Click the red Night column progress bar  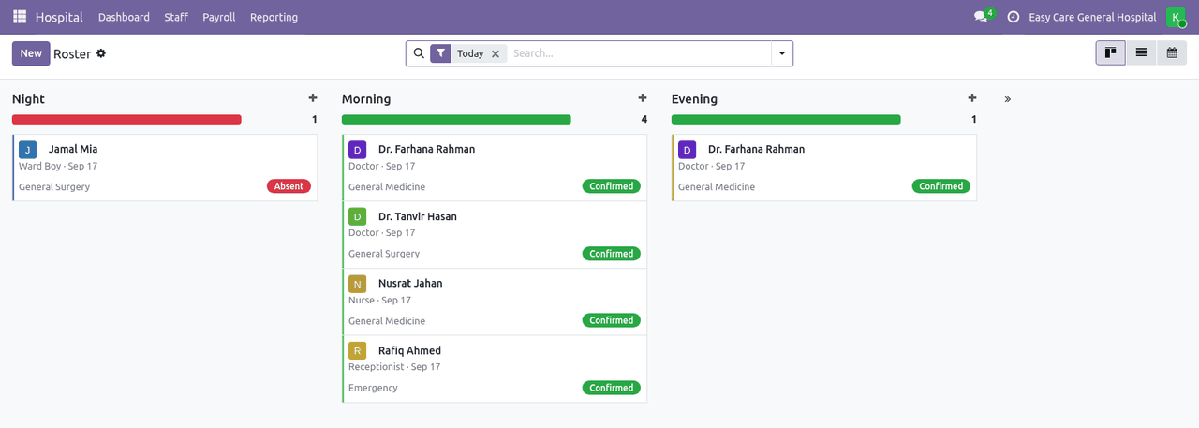(127, 119)
